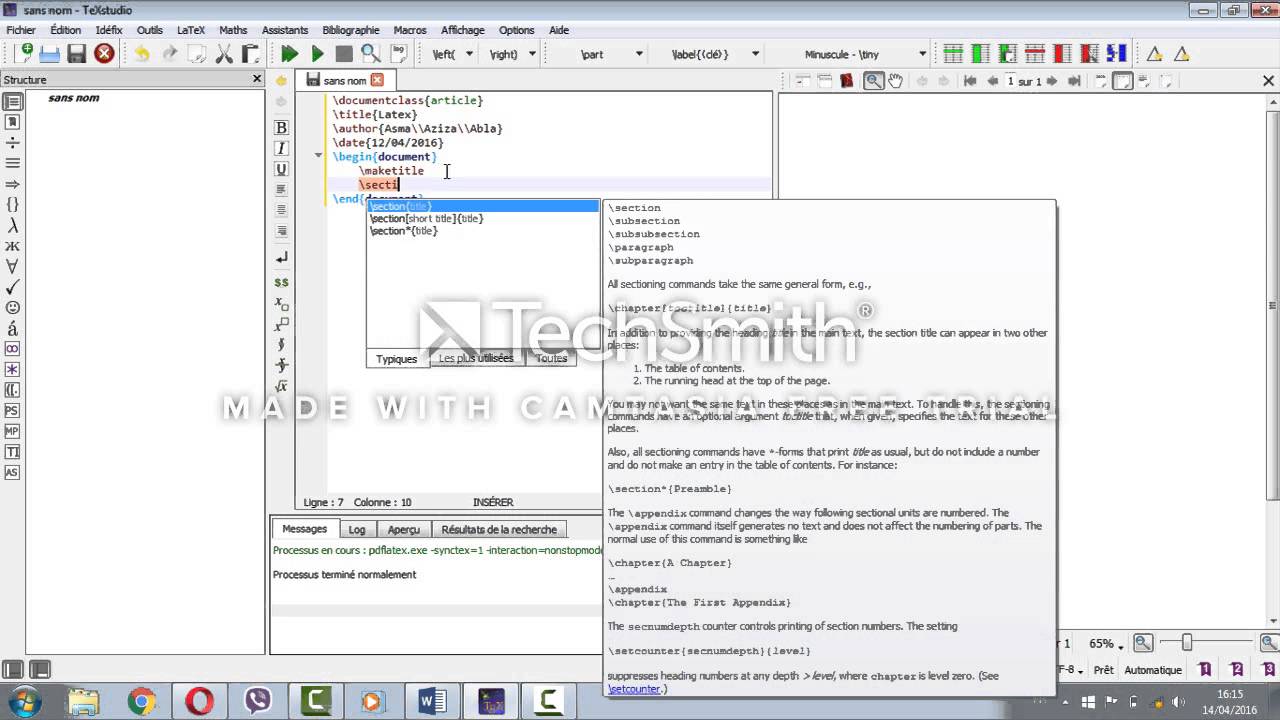Open the viewer with the magnifier page icon
1280x720 pixels.
pos(371,54)
